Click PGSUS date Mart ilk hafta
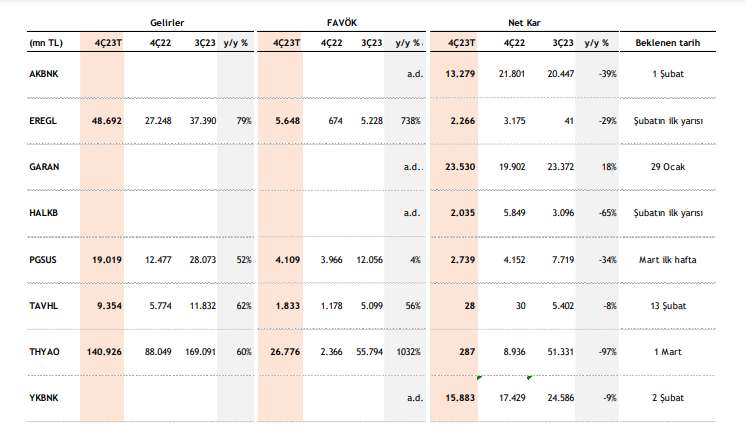This screenshot has height=431, width=745. coord(668,260)
